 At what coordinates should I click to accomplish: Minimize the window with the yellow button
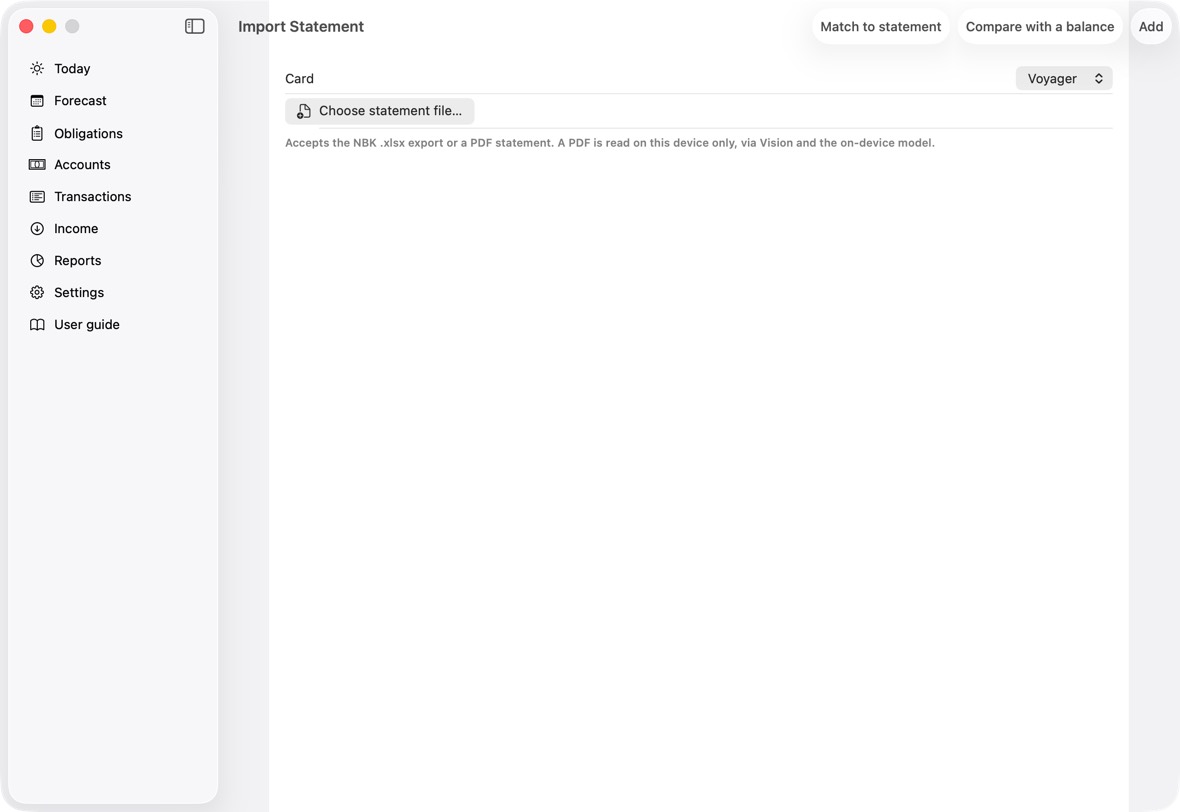click(x=49, y=26)
